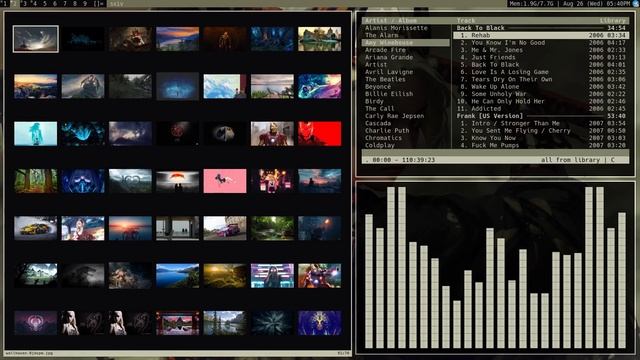Viewport: 640px width, 360px height.
Task: Select the purple-magenta symbol thumbnail in bottom row
Action: click(x=36, y=323)
